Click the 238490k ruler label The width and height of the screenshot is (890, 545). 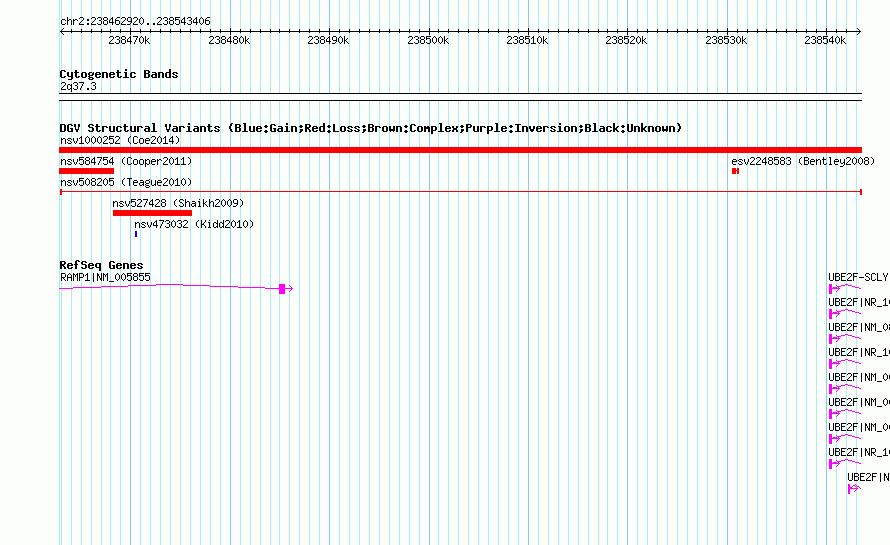328,40
